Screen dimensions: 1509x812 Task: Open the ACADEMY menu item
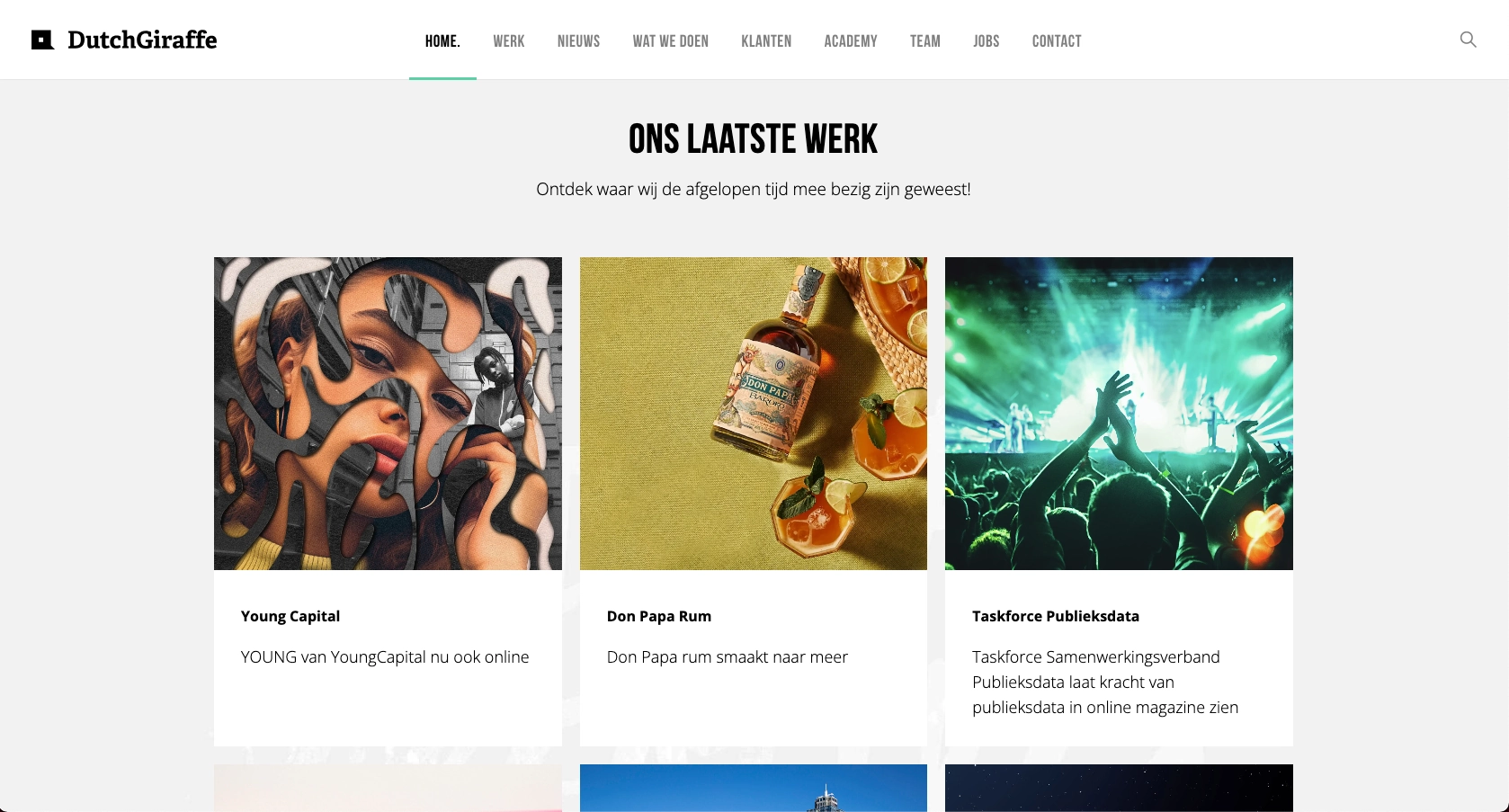point(851,41)
